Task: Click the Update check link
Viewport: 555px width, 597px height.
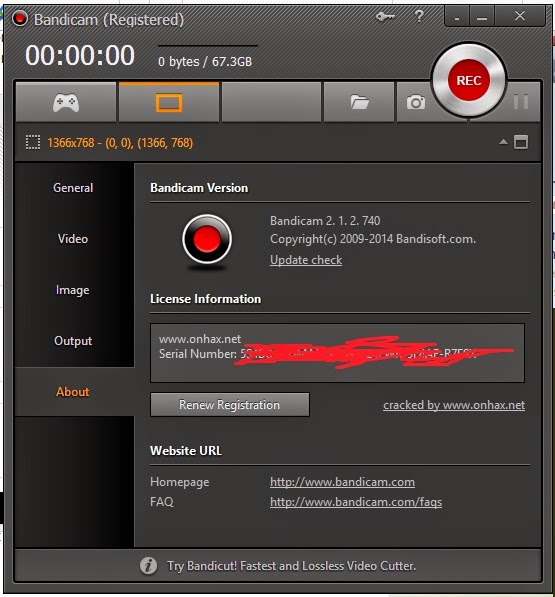Action: coord(306,260)
